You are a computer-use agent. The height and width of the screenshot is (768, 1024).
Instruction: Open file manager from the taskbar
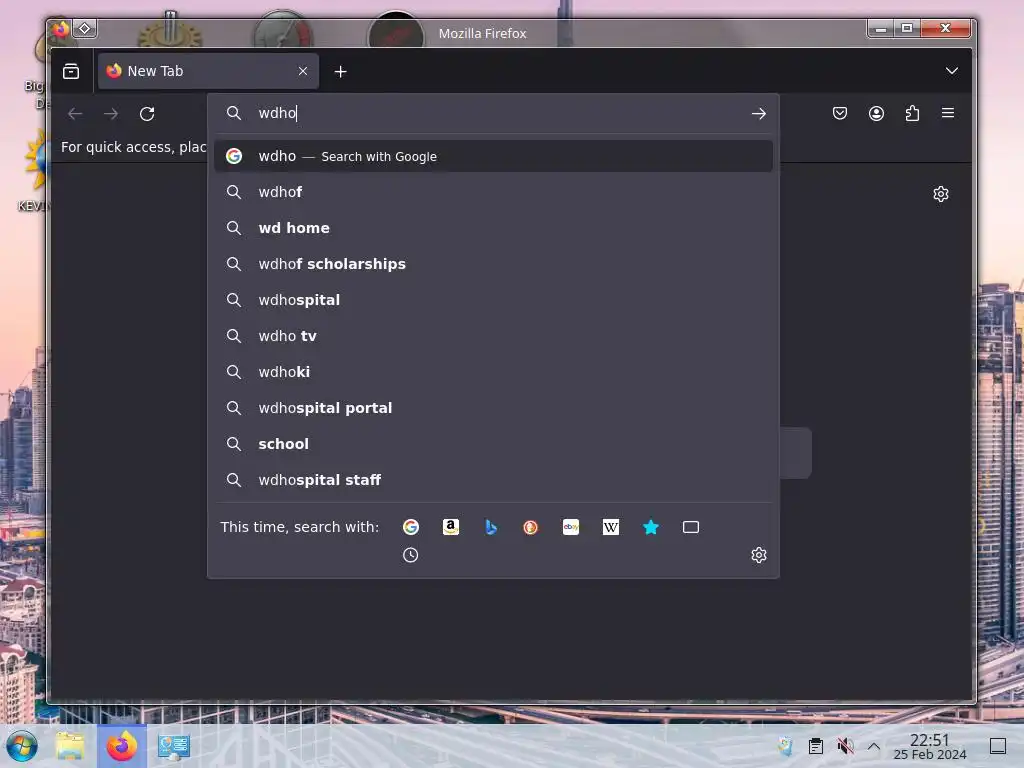(70, 746)
